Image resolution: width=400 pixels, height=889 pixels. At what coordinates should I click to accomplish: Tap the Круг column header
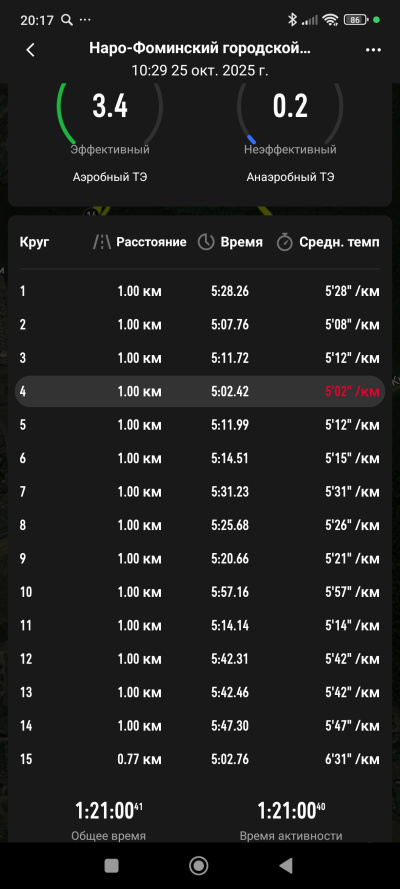tap(35, 243)
